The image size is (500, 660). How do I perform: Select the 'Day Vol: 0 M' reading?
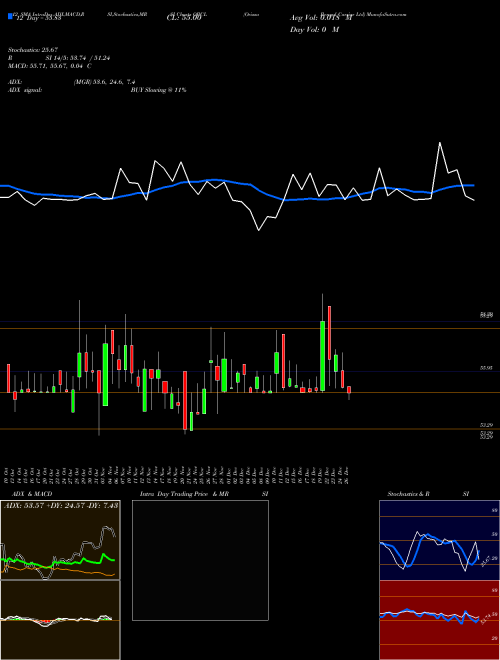click(x=314, y=30)
